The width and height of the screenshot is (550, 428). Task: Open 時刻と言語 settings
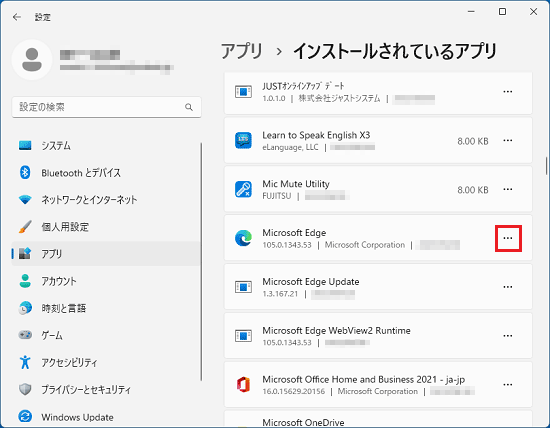point(106,308)
